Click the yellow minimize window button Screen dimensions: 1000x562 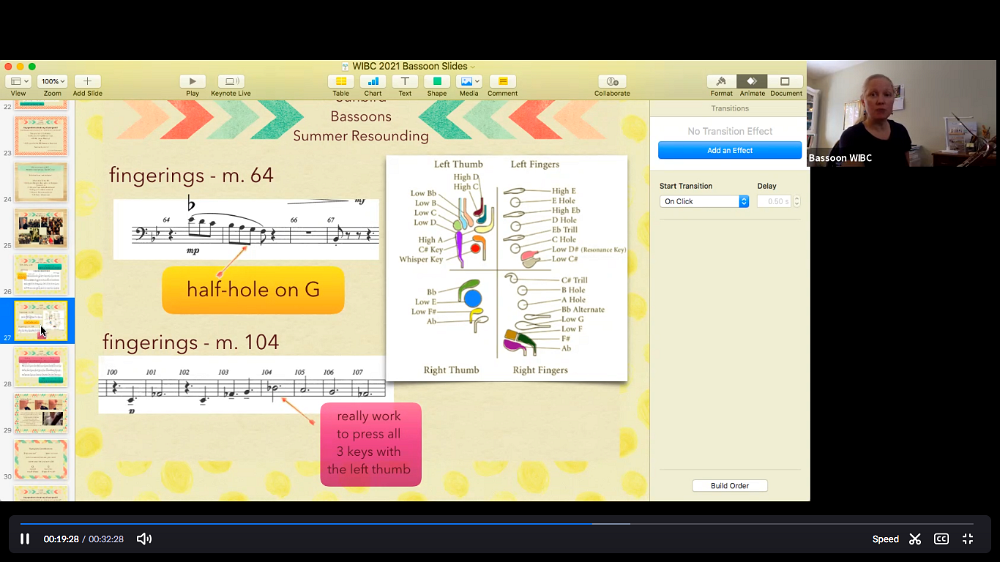tap(20, 66)
